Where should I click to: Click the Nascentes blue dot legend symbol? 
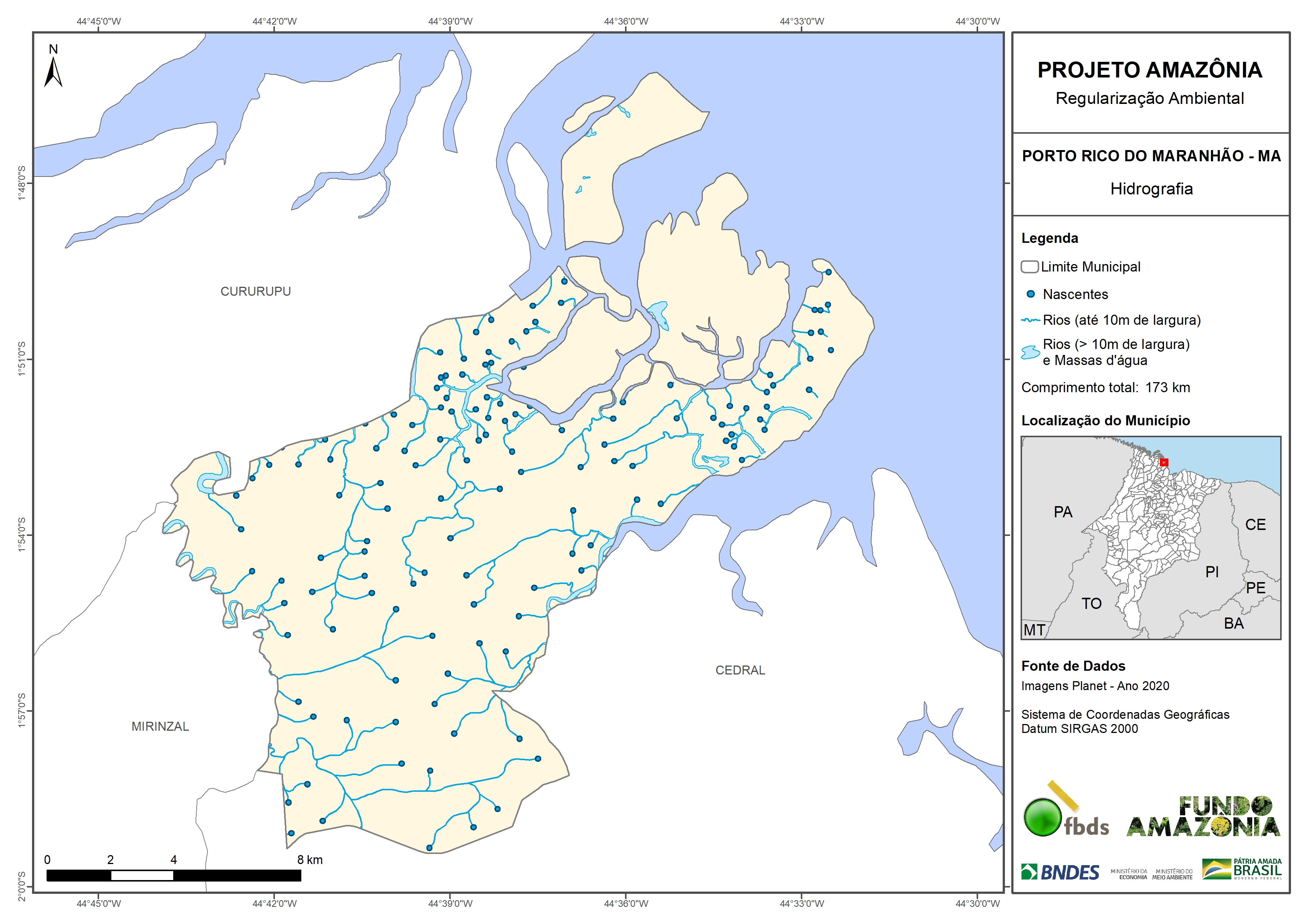pyautogui.click(x=1030, y=294)
